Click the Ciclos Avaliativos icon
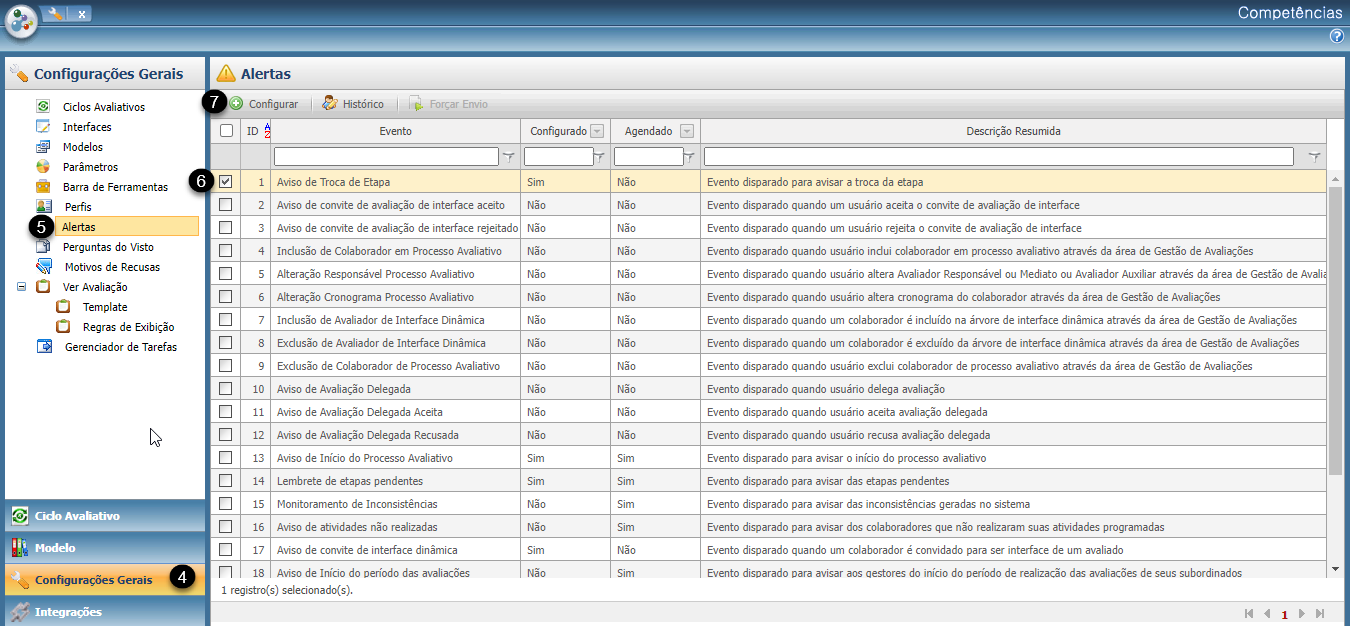 tap(43, 106)
